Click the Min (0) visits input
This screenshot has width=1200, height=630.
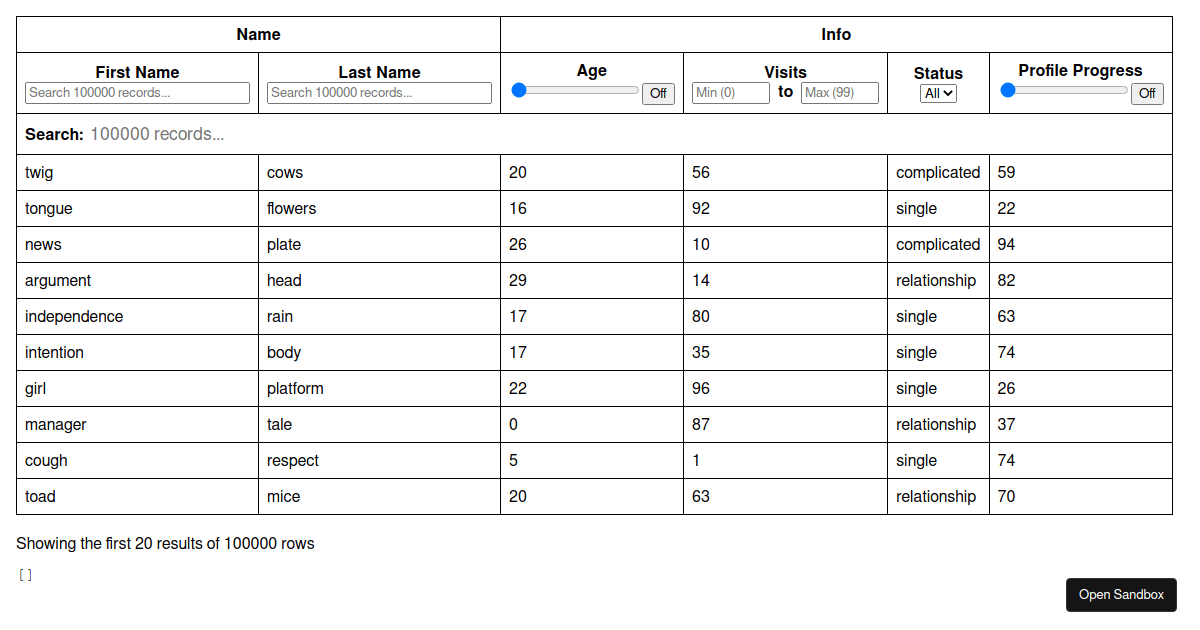(x=730, y=92)
